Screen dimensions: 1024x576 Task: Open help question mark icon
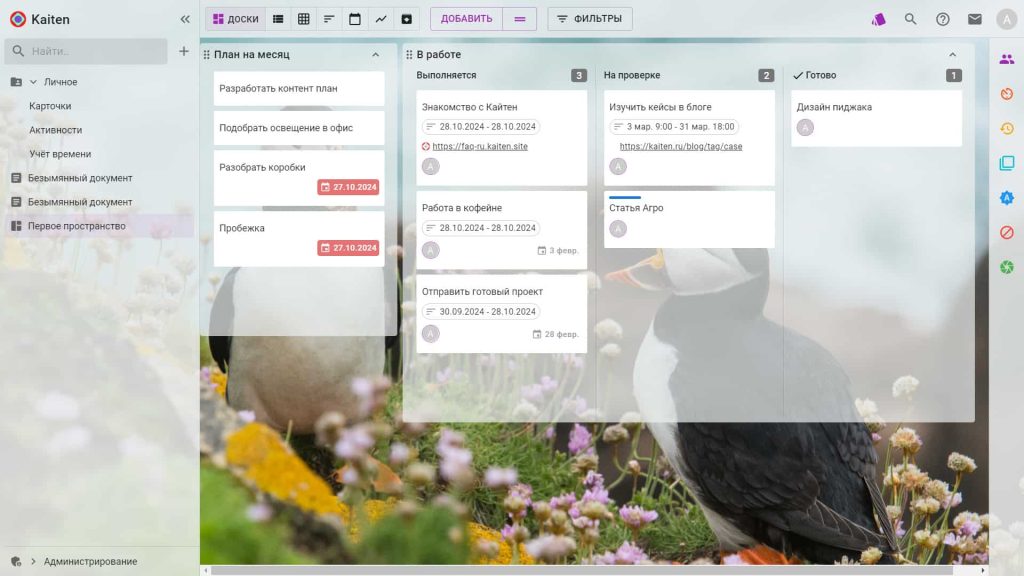pyautogui.click(x=942, y=19)
